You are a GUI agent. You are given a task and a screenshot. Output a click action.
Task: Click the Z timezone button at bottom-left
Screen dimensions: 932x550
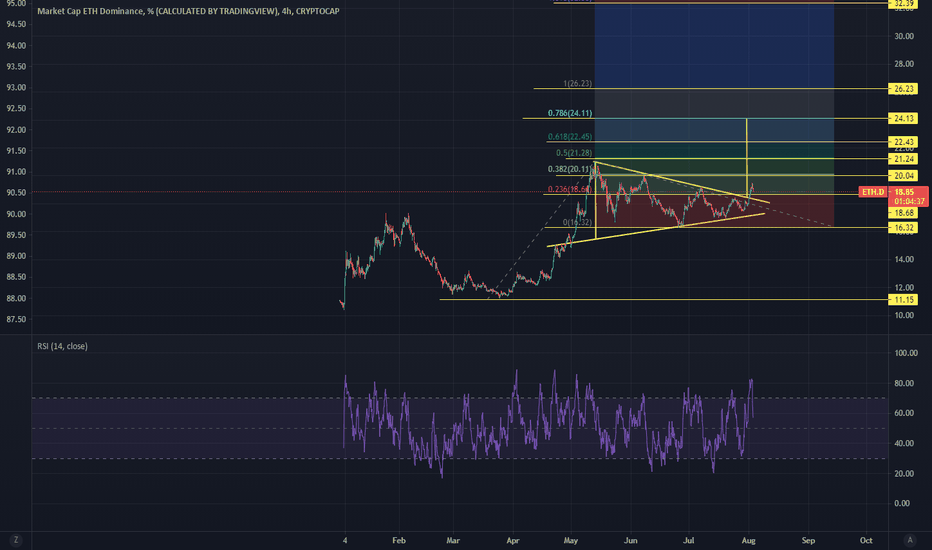tap(15, 540)
